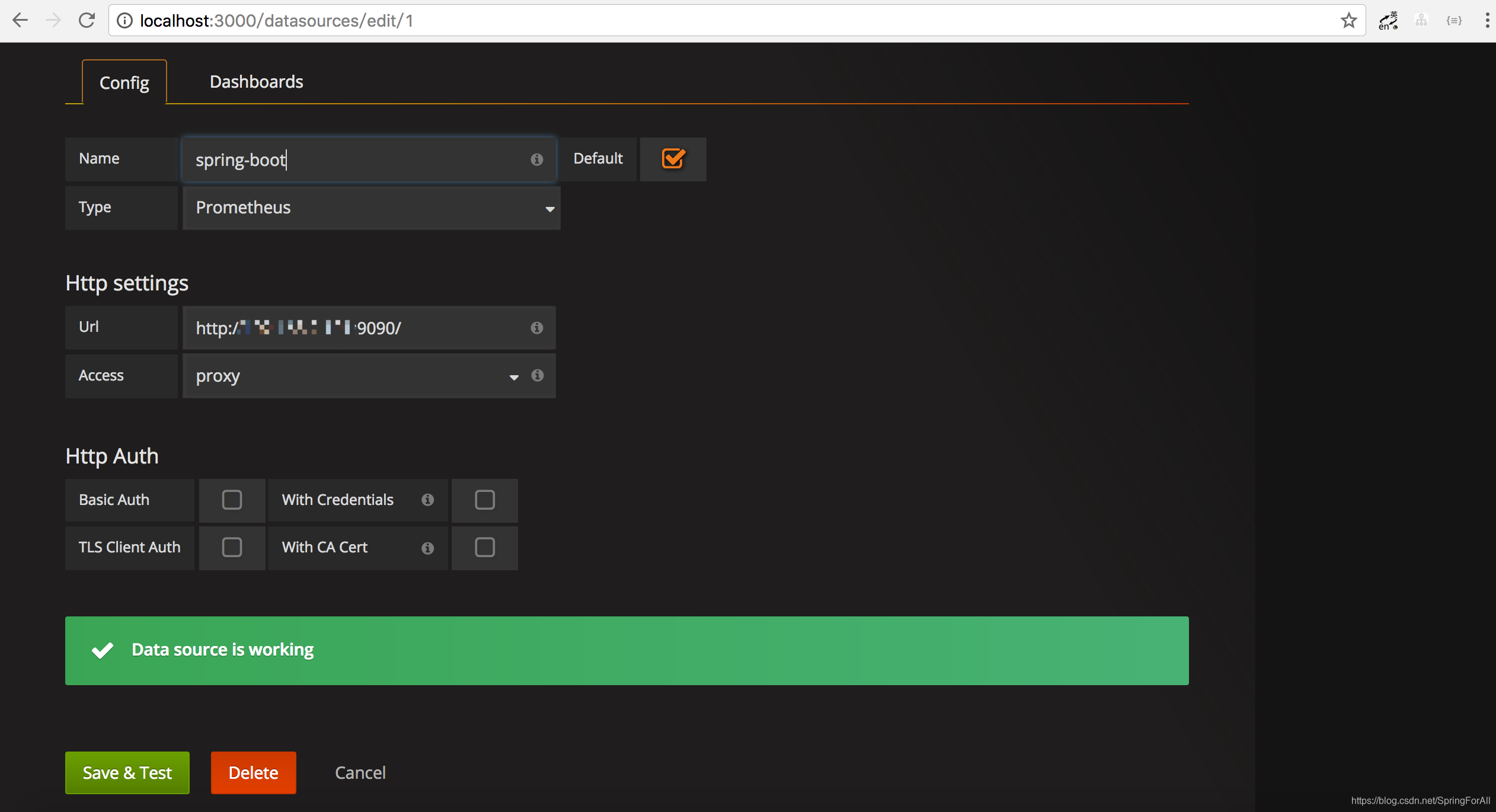
Task: Click the With Credentials info icon
Action: 427,500
